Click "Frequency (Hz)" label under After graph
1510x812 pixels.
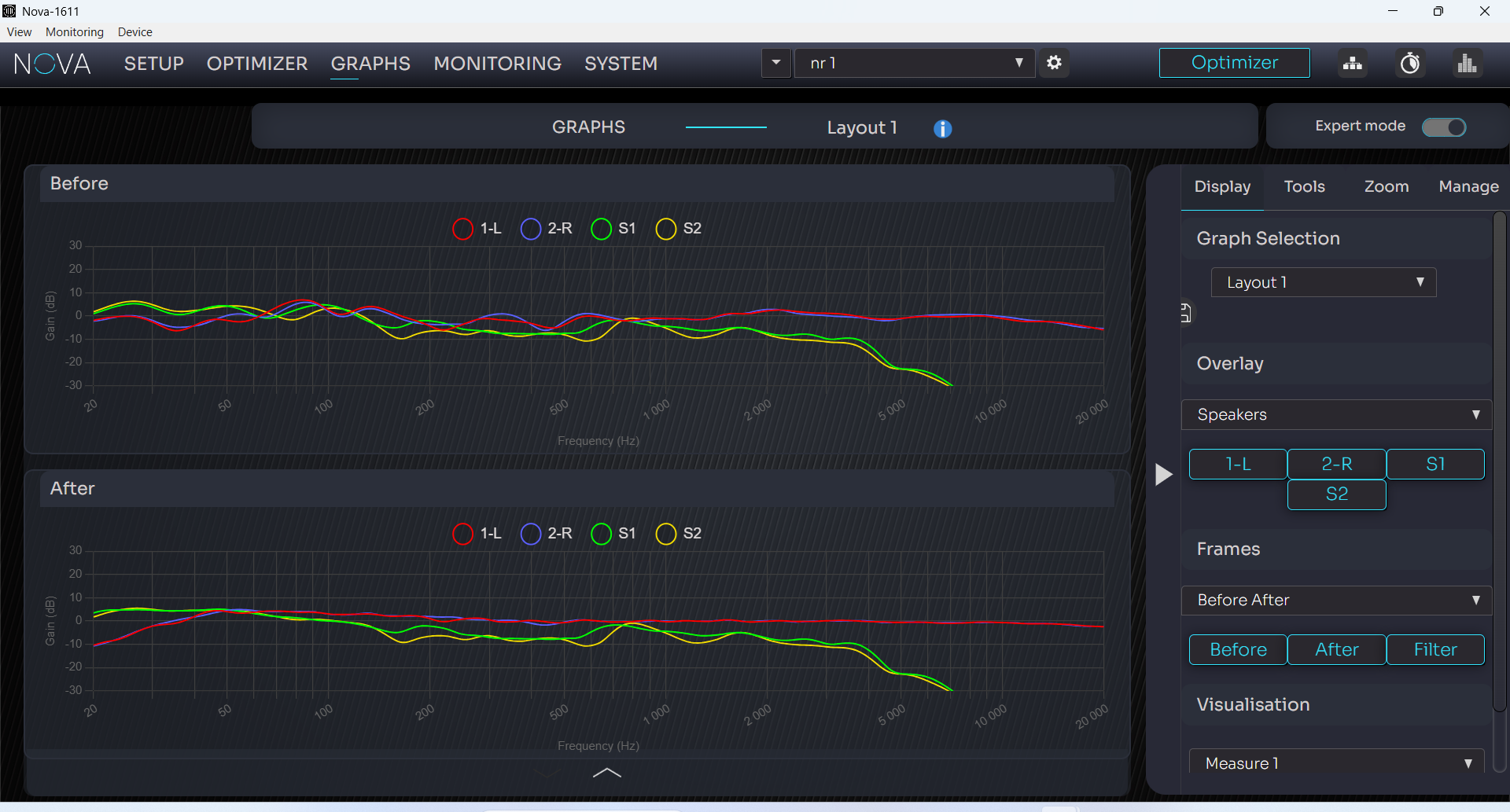coord(598,746)
